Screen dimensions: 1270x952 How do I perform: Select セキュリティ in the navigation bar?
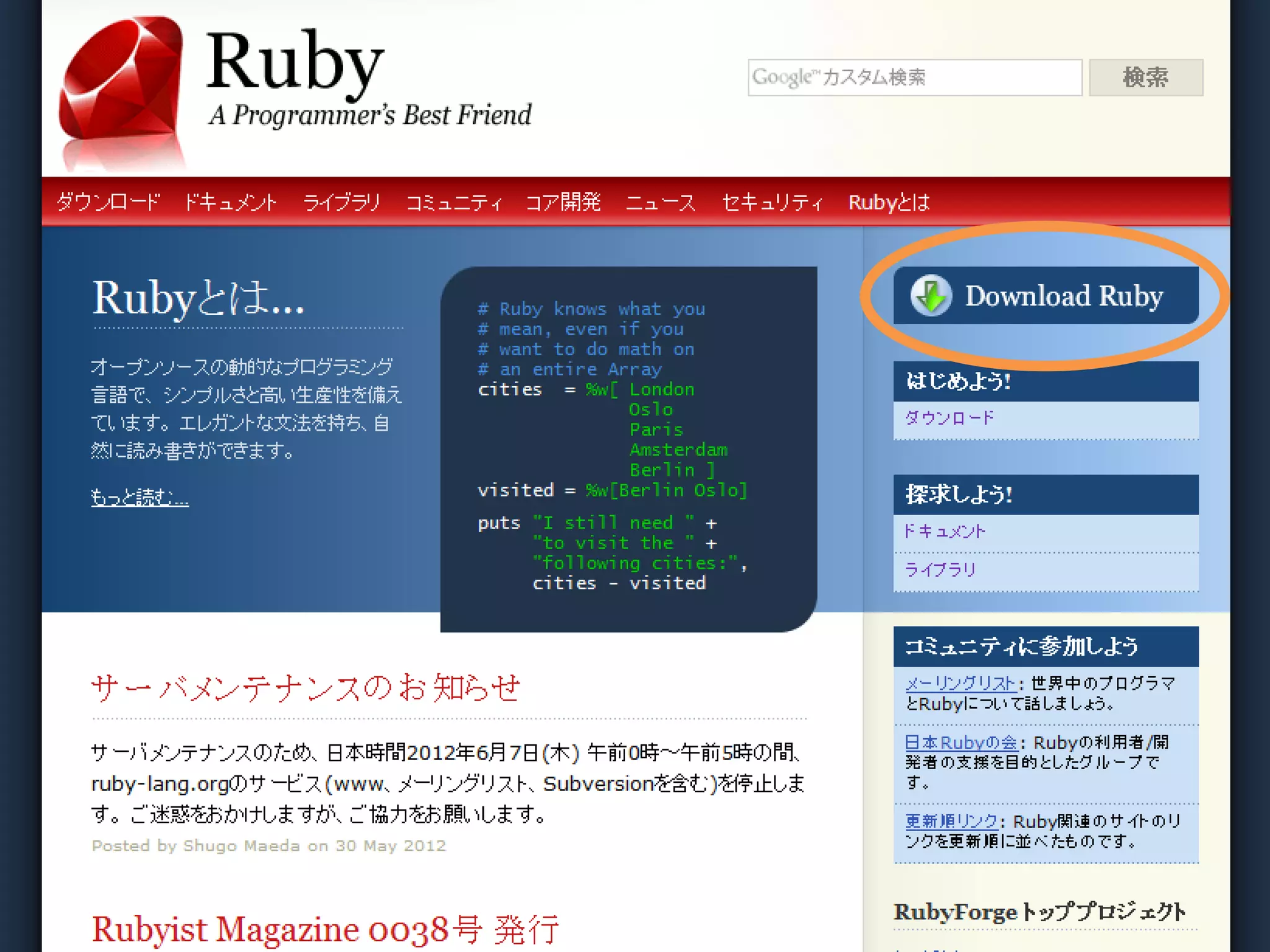[772, 202]
